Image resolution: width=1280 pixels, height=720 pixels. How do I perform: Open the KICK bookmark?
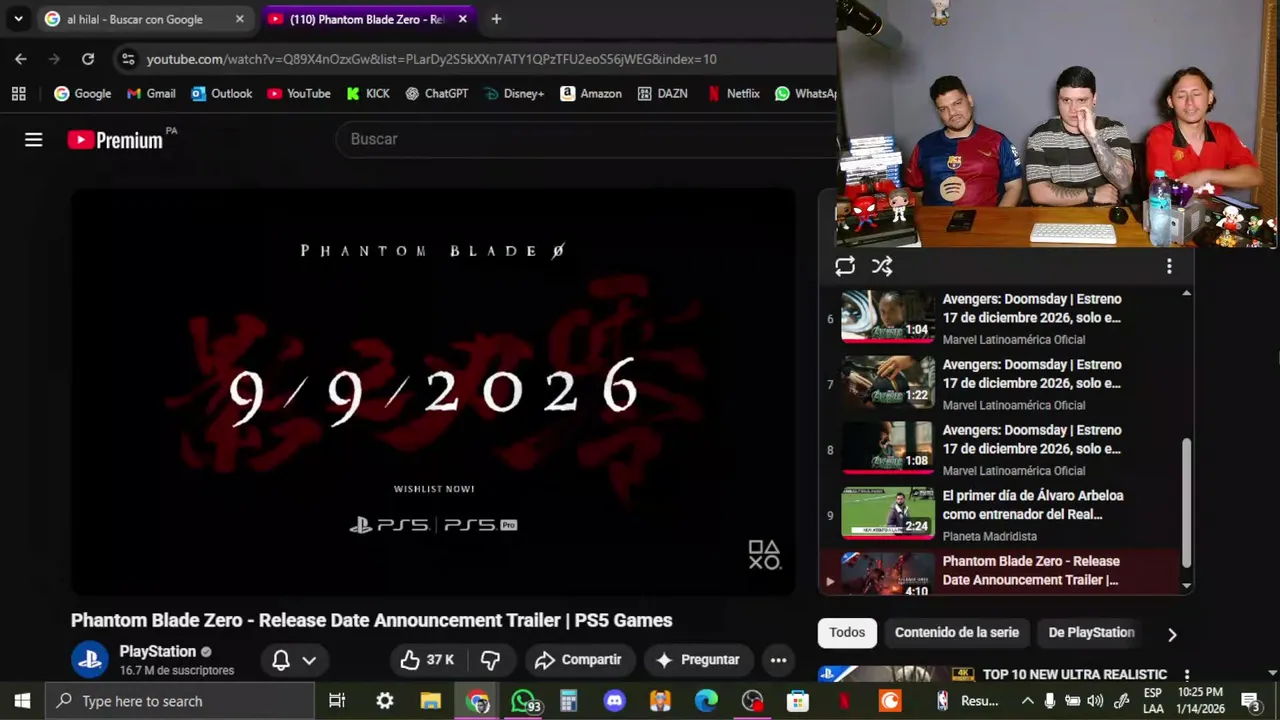coord(368,94)
